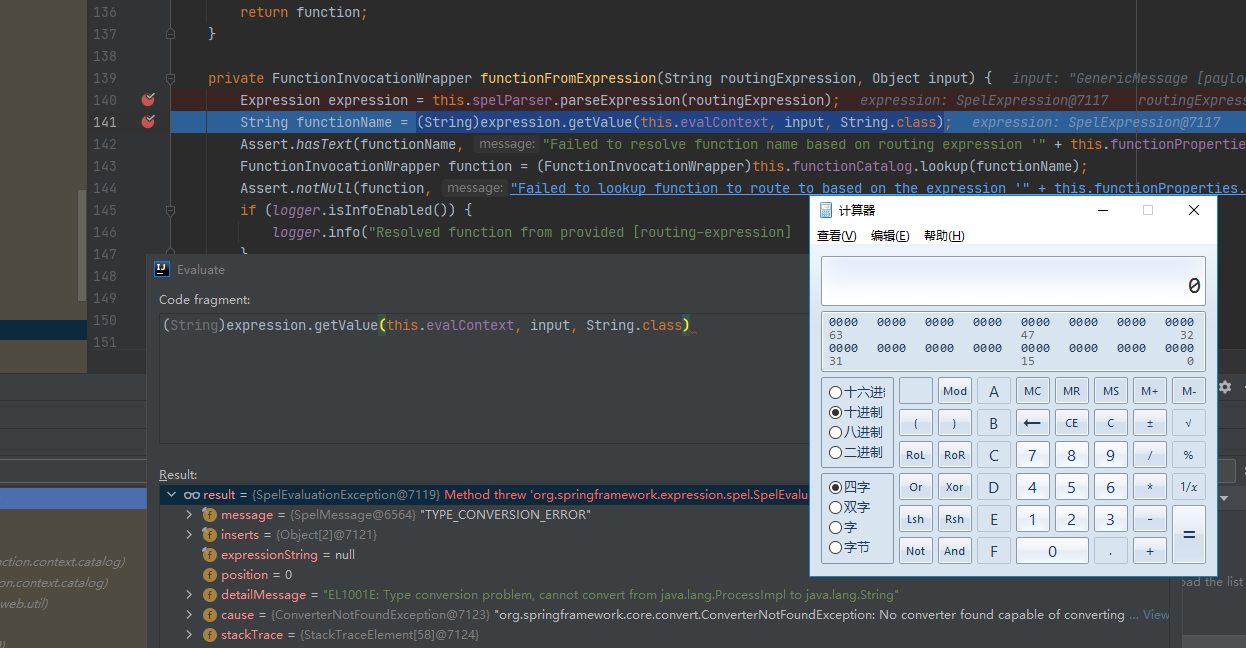Click the RoL button in Calculator
Screen dimensions: 1246x648
tap(916, 455)
